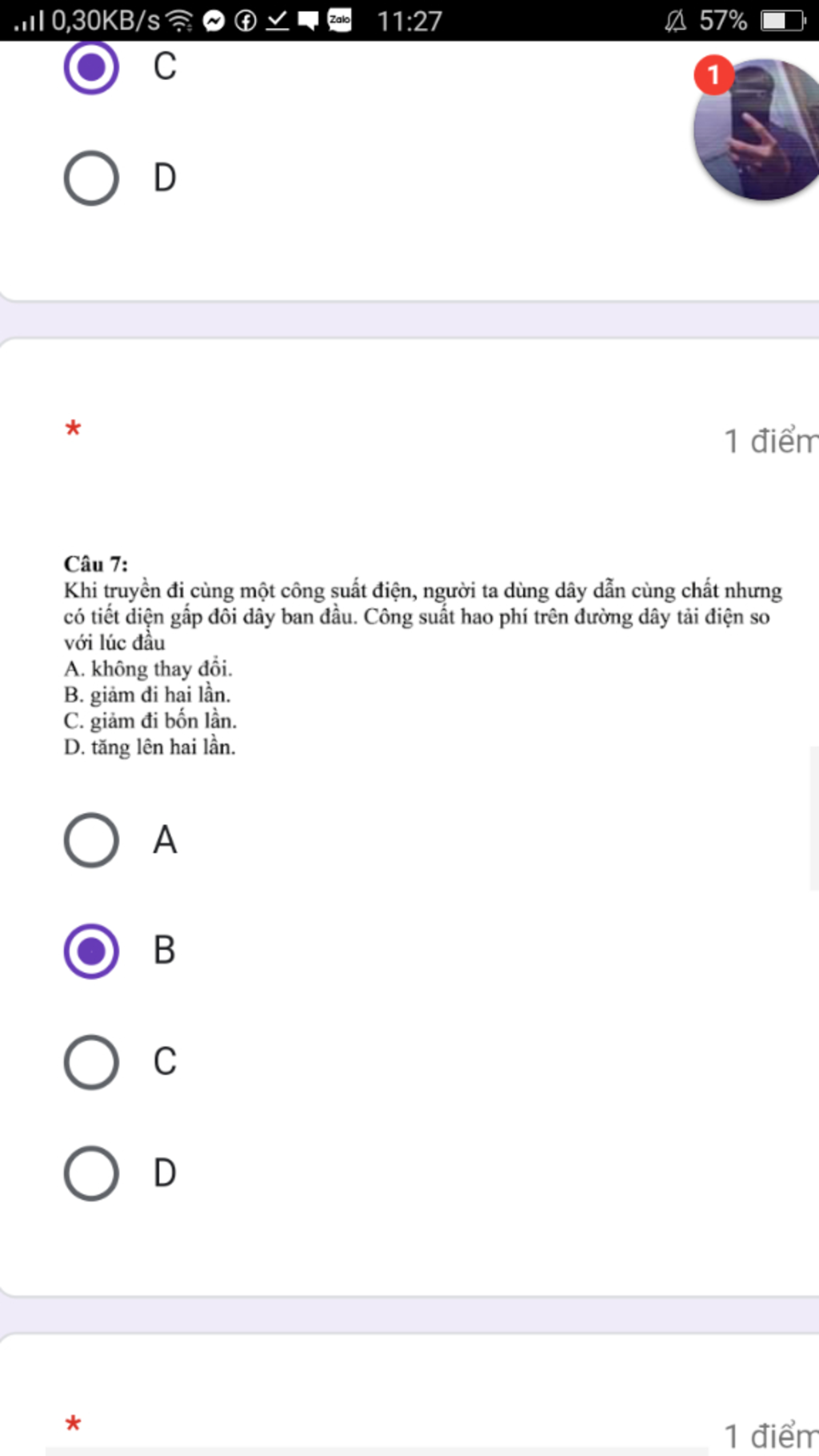Tap the message notification icon in status bar

click(x=308, y=21)
